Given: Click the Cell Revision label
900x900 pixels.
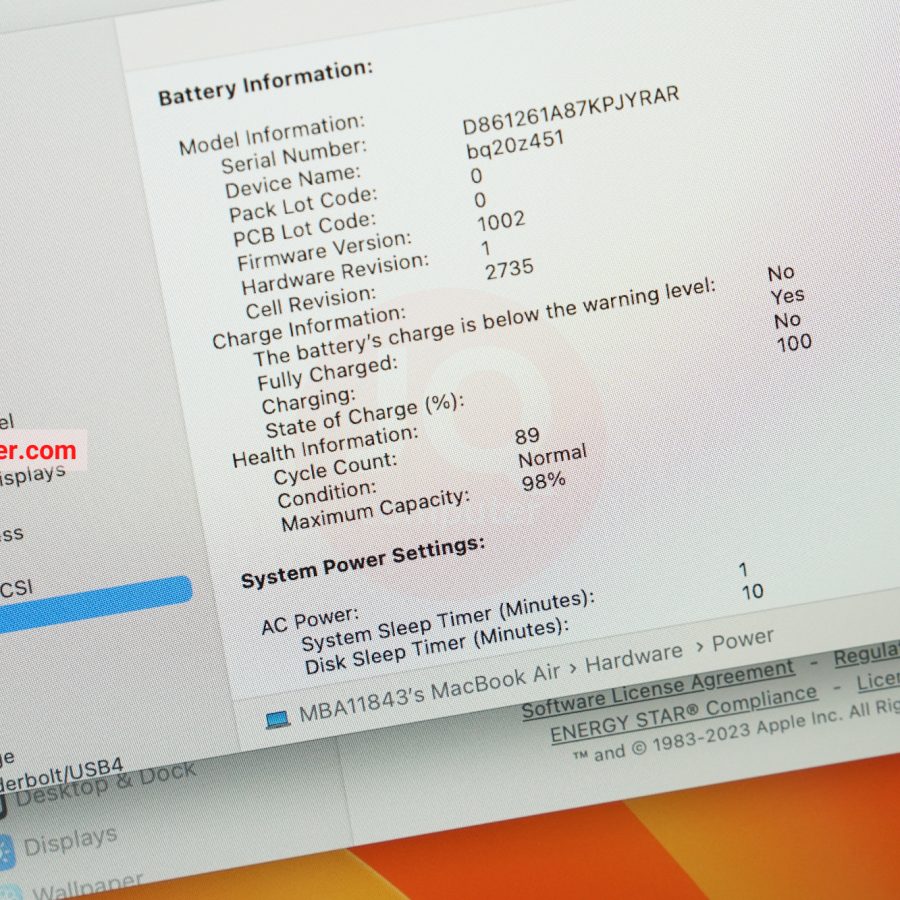Looking at the screenshot, I should 311,302.
